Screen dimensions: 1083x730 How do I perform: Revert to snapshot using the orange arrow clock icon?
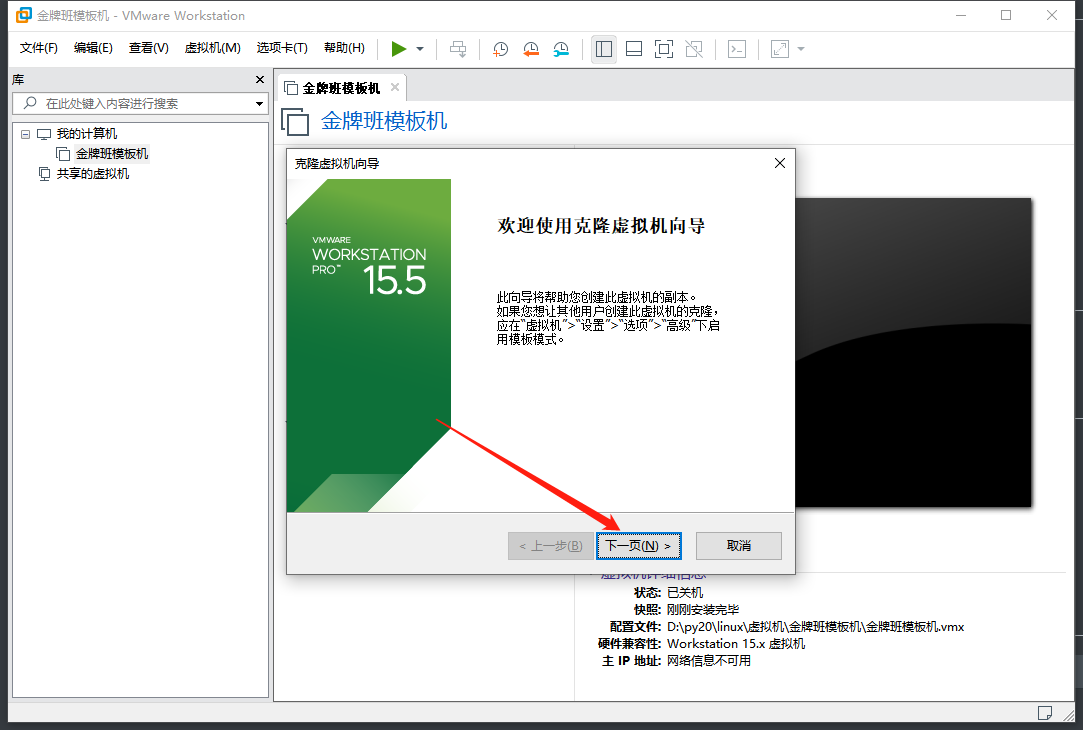530,49
